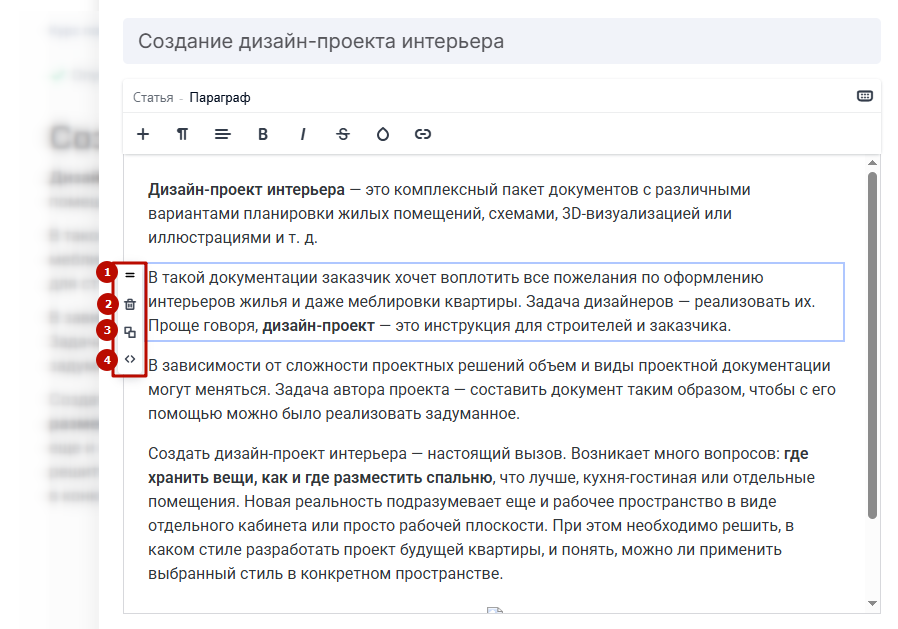The width and height of the screenshot is (898, 629).
Task: Open the paragraph format pilcrow menu
Action: pos(183,134)
